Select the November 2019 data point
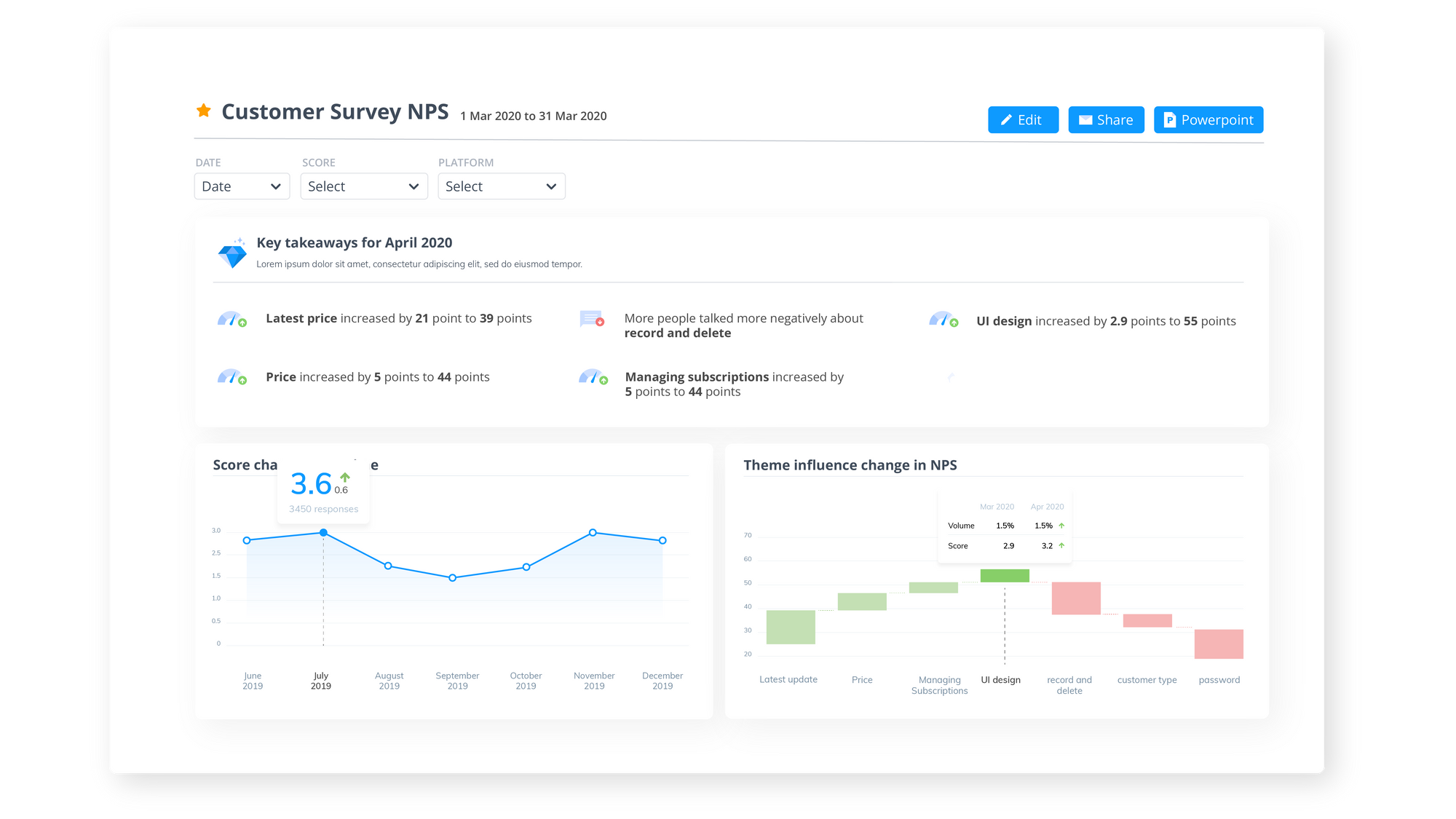 click(593, 533)
